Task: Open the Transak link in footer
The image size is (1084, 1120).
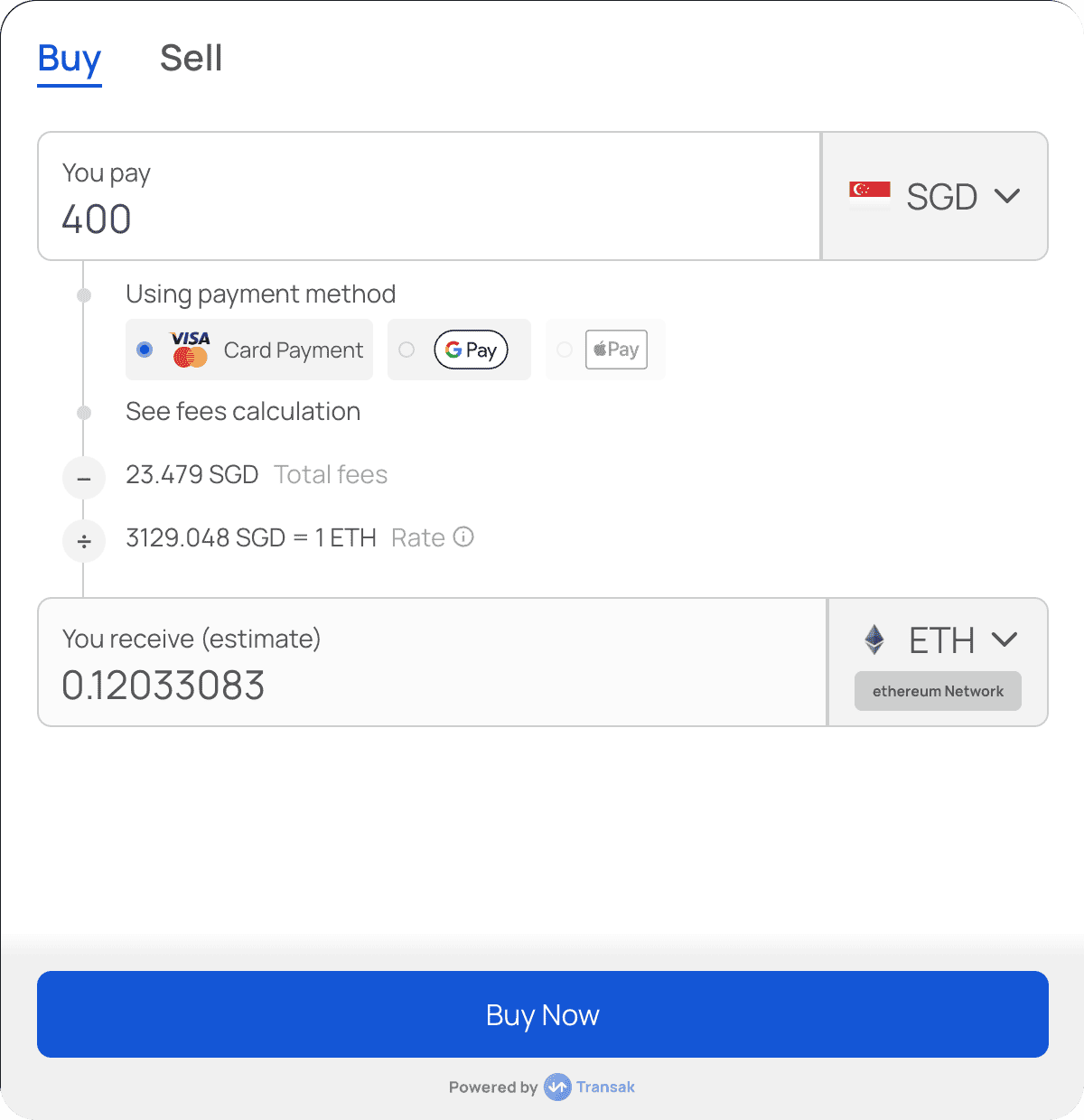Action: tap(605, 1087)
